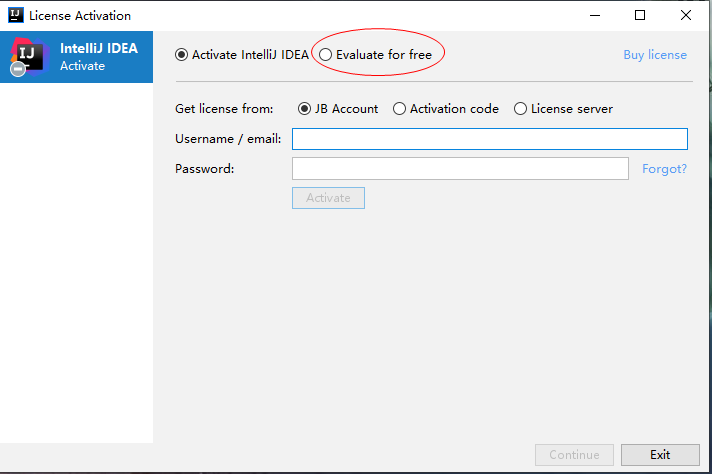The image size is (712, 474).
Task: Exit the license dialog via Exit button
Action: click(x=660, y=455)
